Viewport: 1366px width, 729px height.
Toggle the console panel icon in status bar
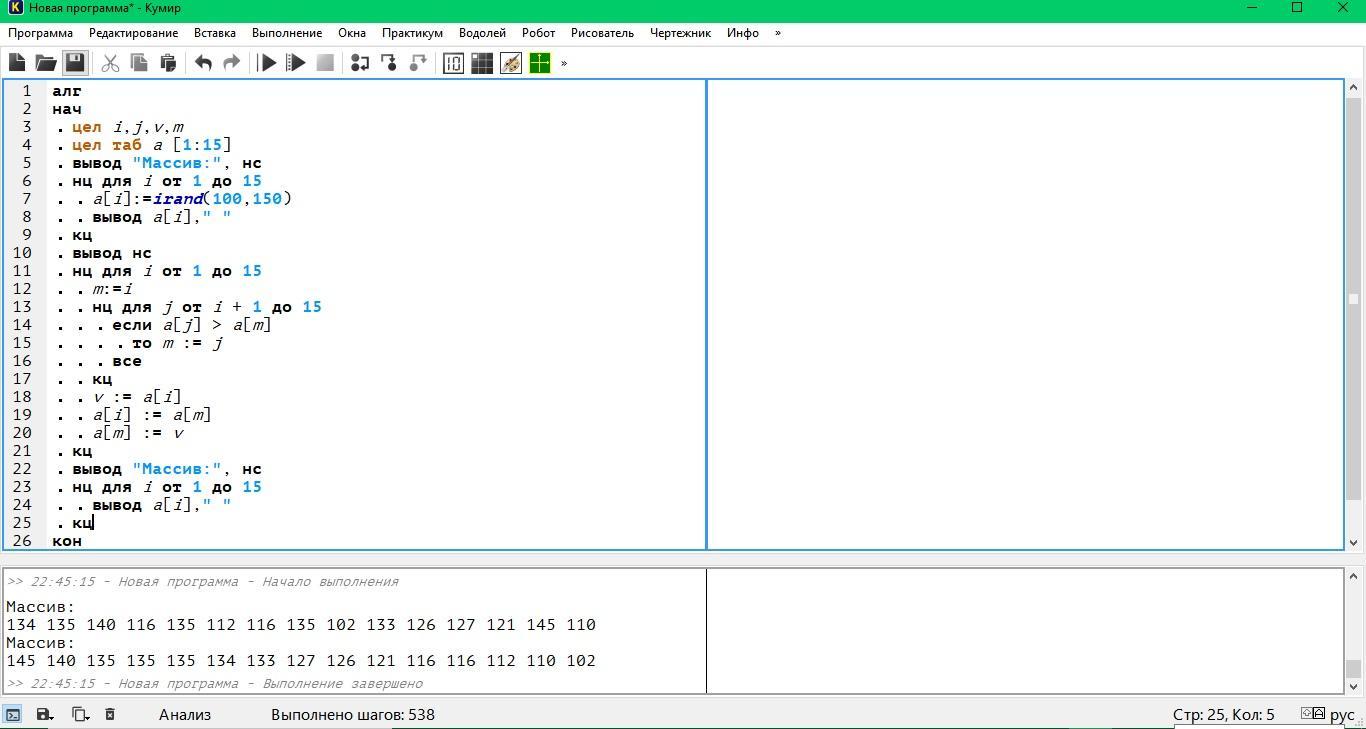click(13, 714)
